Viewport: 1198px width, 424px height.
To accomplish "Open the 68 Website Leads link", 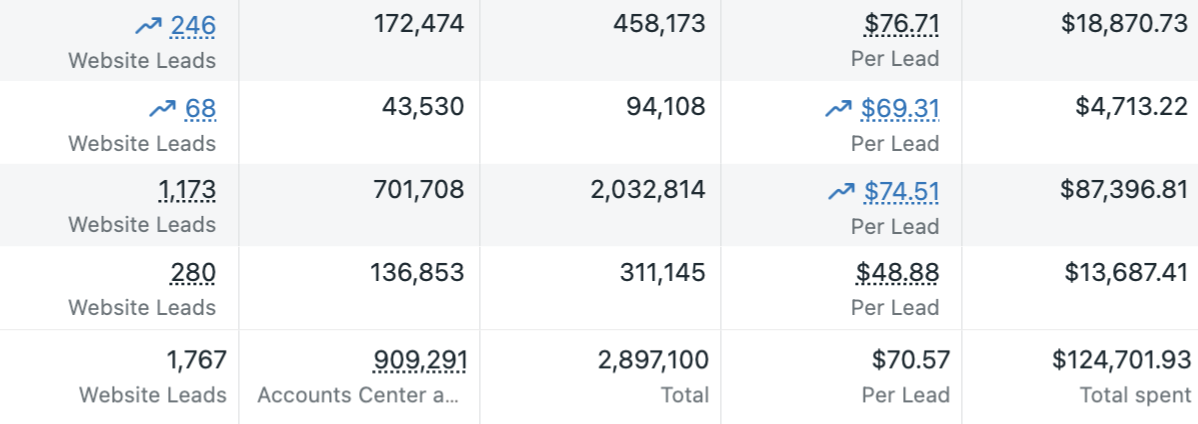I will (200, 108).
